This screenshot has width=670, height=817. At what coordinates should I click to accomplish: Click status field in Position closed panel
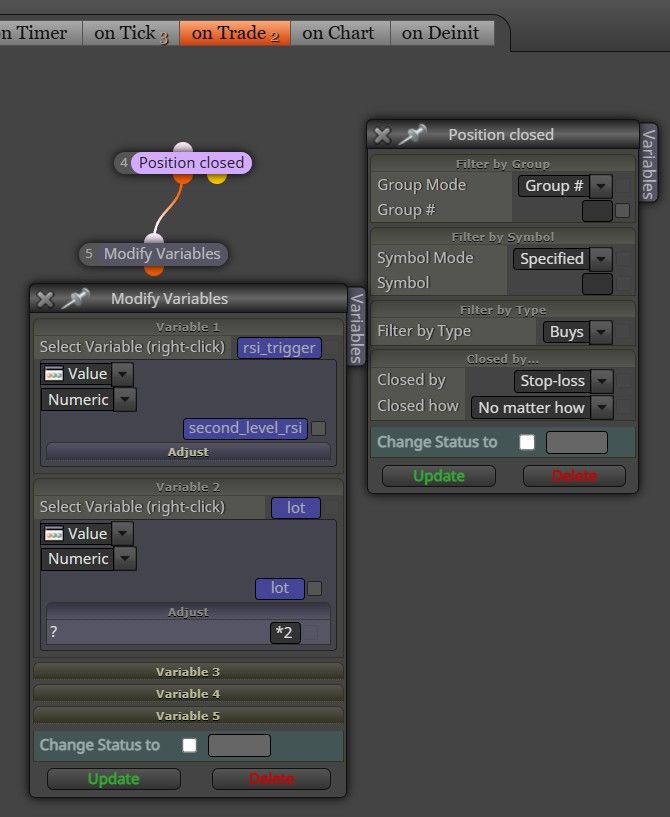(577, 442)
